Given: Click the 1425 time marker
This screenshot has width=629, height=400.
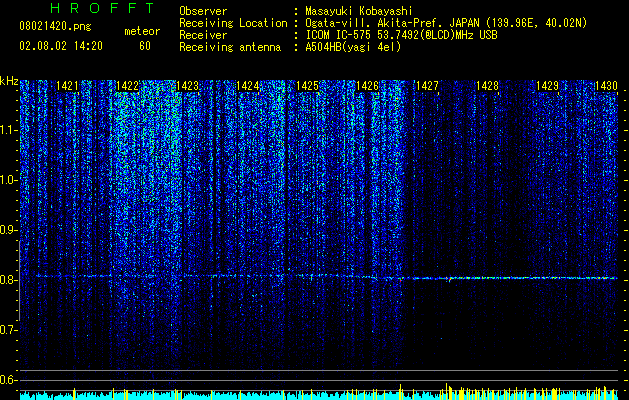Looking at the screenshot, I should click(307, 86).
